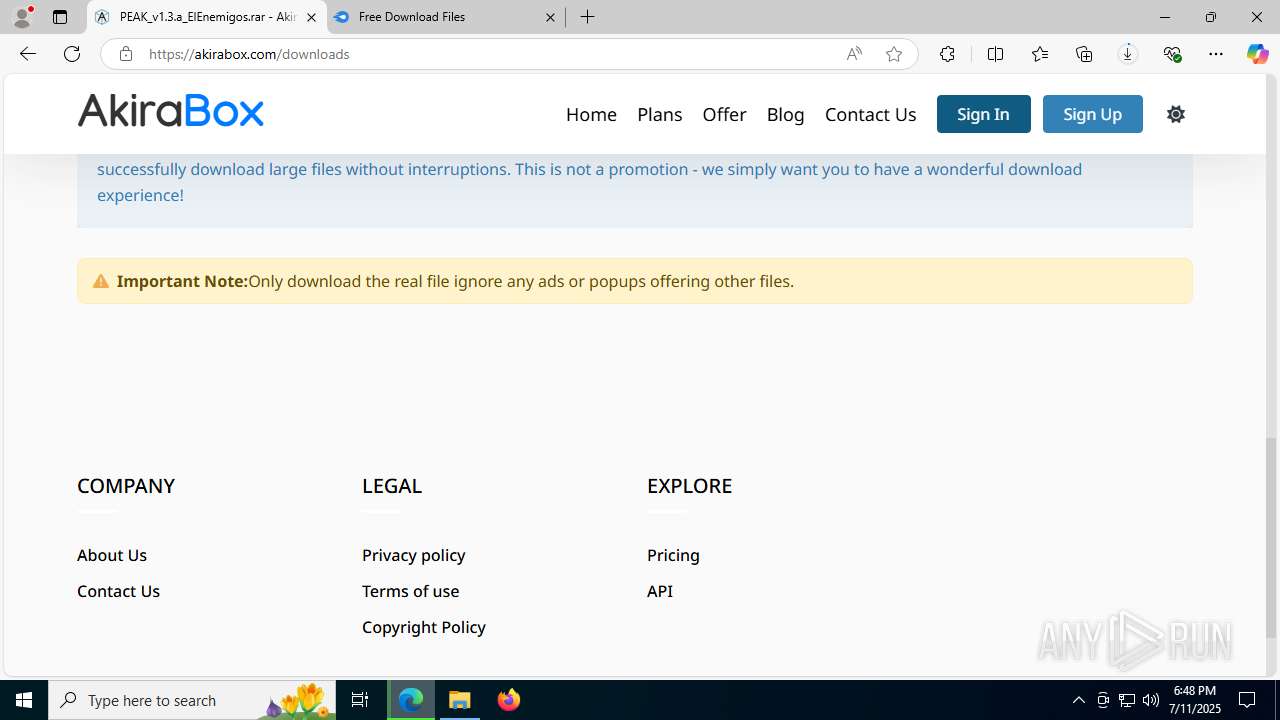The image size is (1280, 720).
Task: Click the browser Back arrow
Action: (28, 54)
